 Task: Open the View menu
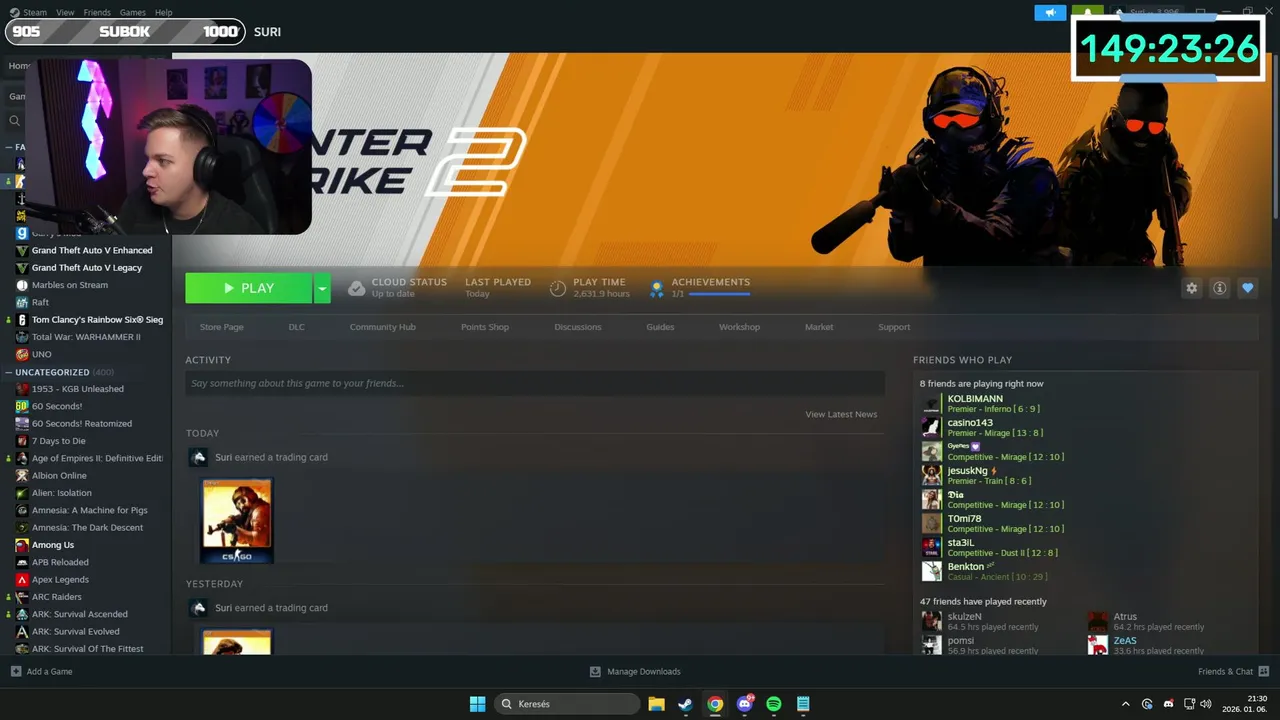coord(66,13)
